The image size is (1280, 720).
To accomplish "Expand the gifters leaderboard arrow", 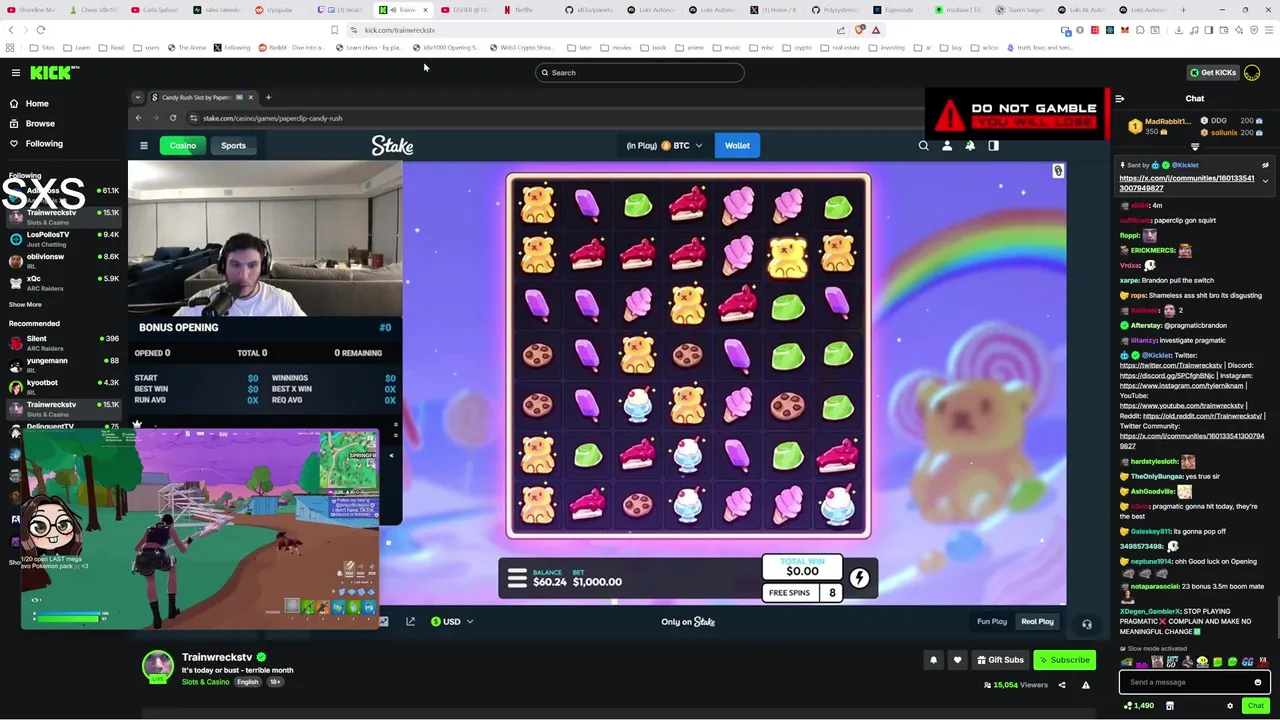I will point(1194,148).
